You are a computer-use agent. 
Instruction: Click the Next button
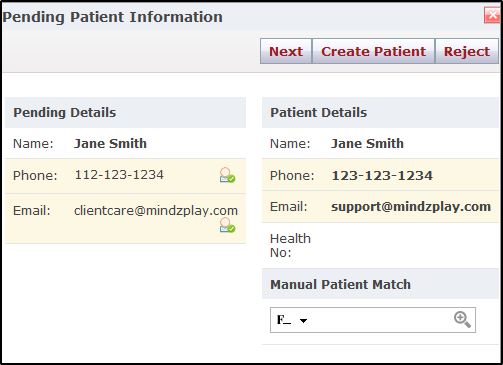coord(286,51)
